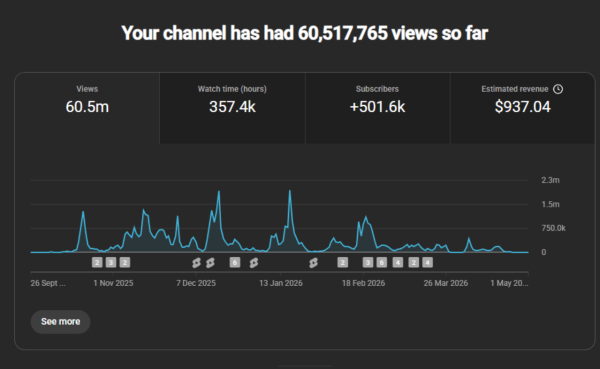Open the 2 marker just left of 1 Nov 2025
The width and height of the screenshot is (600, 369).
97,263
